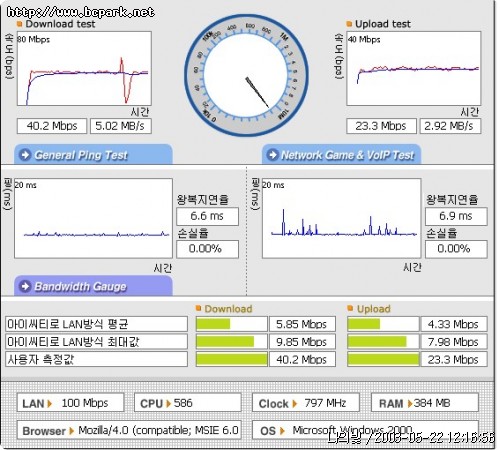Viewport: 500px width, 450px height.
Task: Click the 6.6 ms round-trip delay field
Action: click(207, 216)
